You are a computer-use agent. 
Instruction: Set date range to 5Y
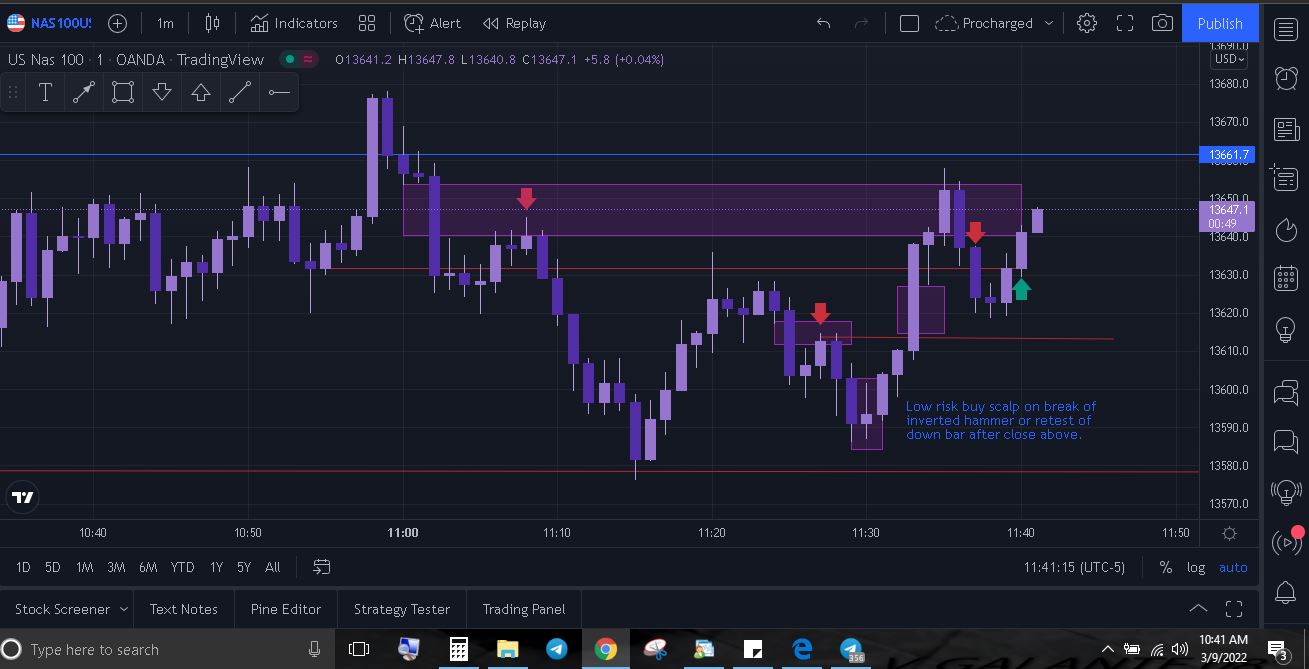point(244,567)
